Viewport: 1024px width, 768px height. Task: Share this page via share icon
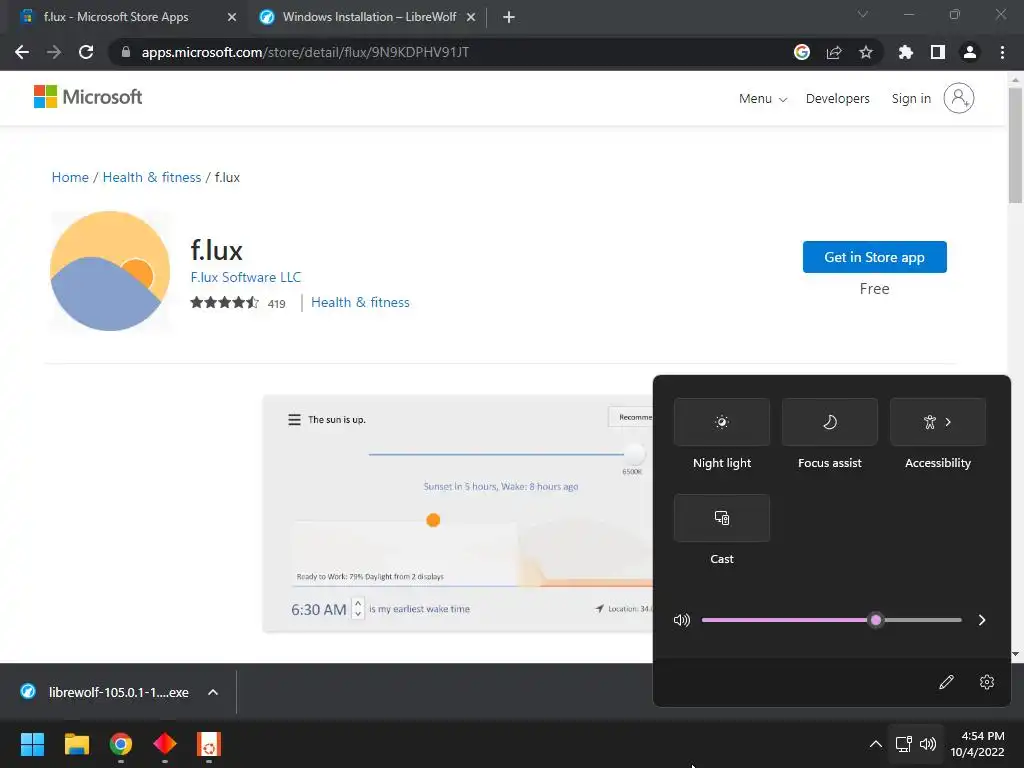pyautogui.click(x=833, y=52)
